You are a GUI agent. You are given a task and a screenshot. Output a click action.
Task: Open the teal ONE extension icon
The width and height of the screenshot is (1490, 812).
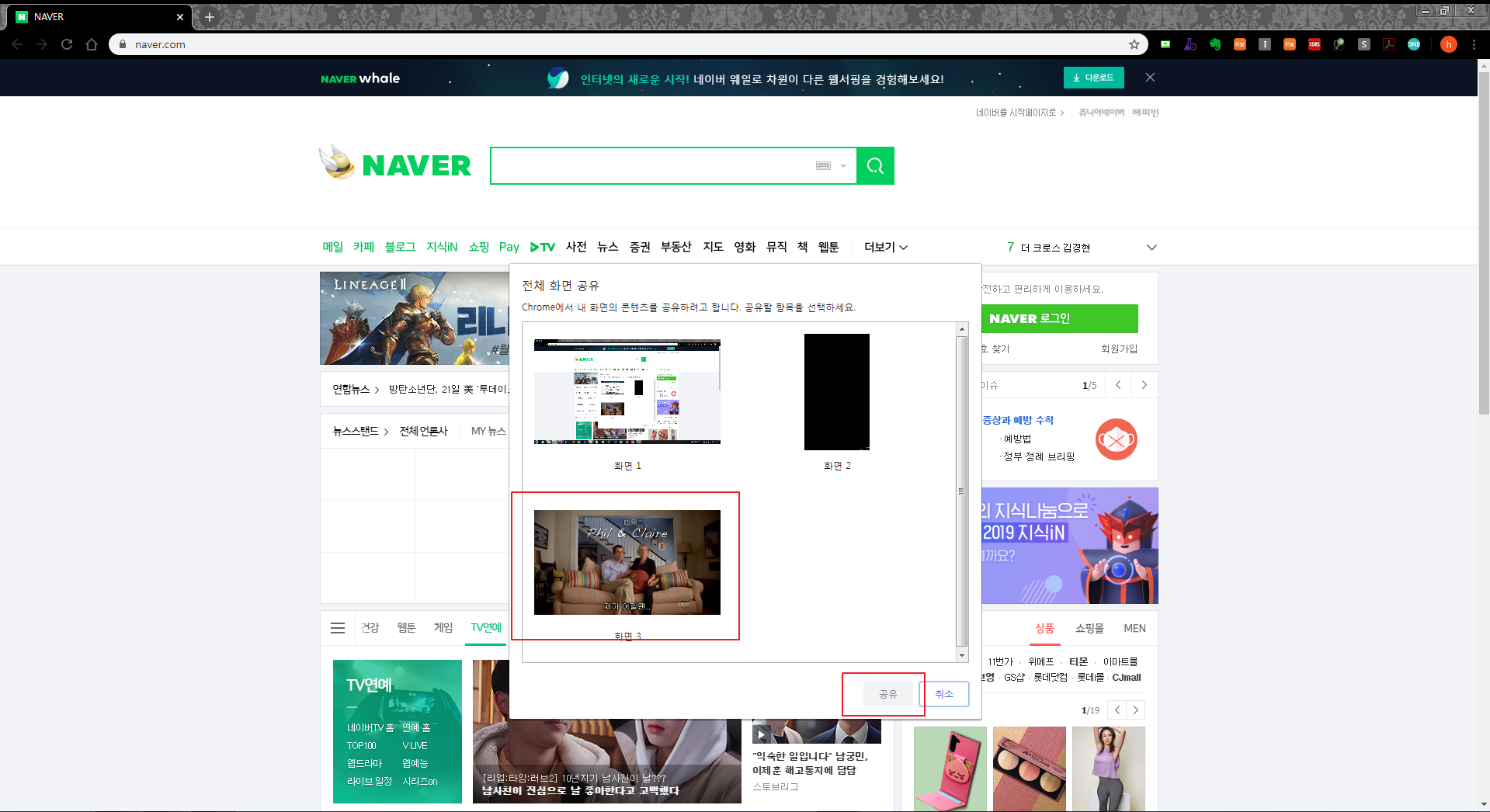[x=1414, y=44]
